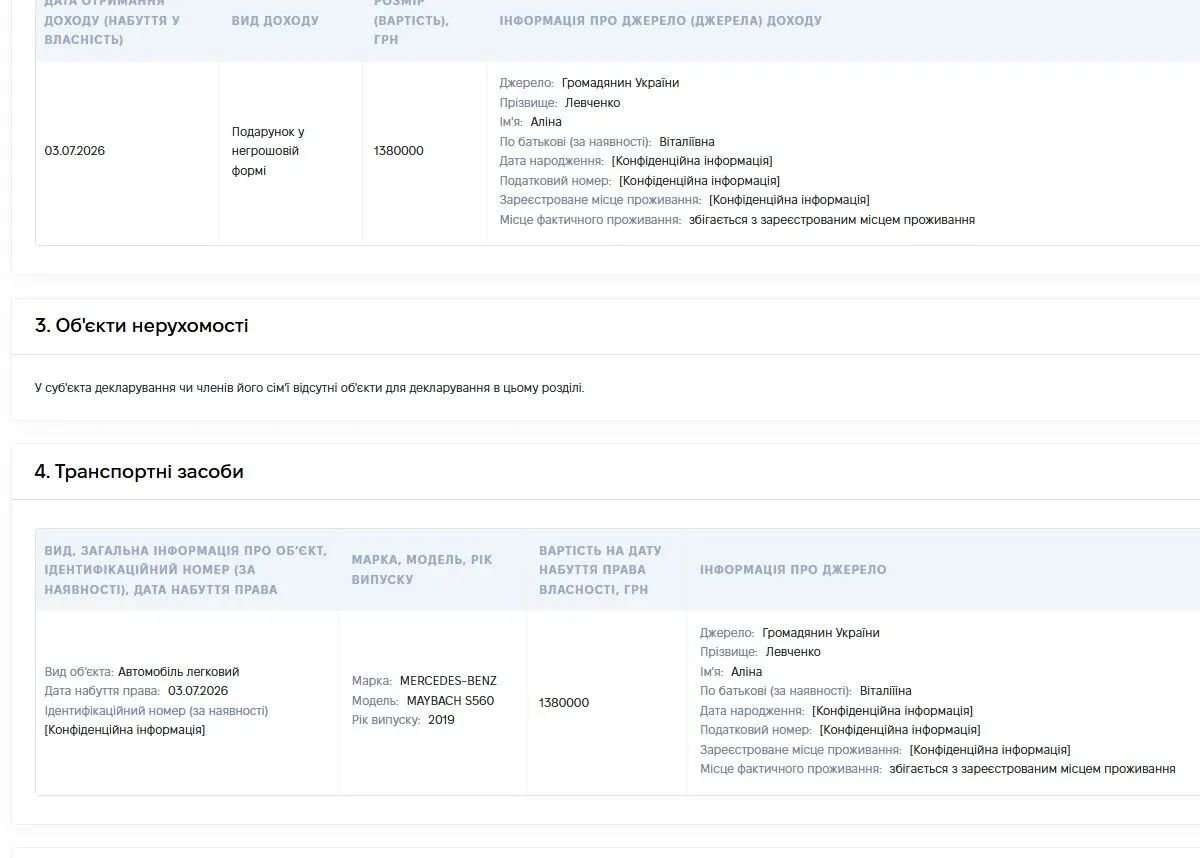The height and width of the screenshot is (858, 1200).
Task: Click "Громадянин України" in the transport source
Action: click(x=821, y=633)
